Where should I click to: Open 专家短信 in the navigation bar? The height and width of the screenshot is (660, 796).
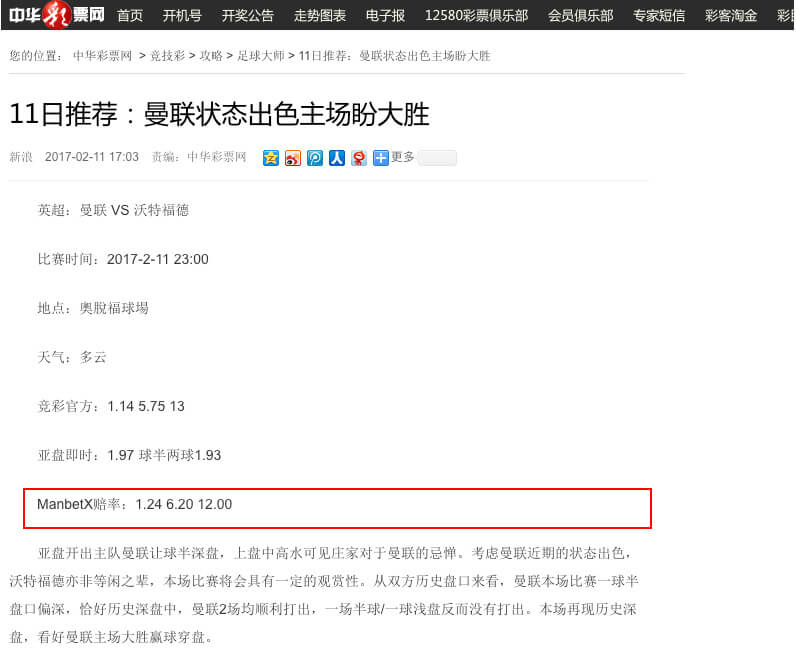[658, 15]
